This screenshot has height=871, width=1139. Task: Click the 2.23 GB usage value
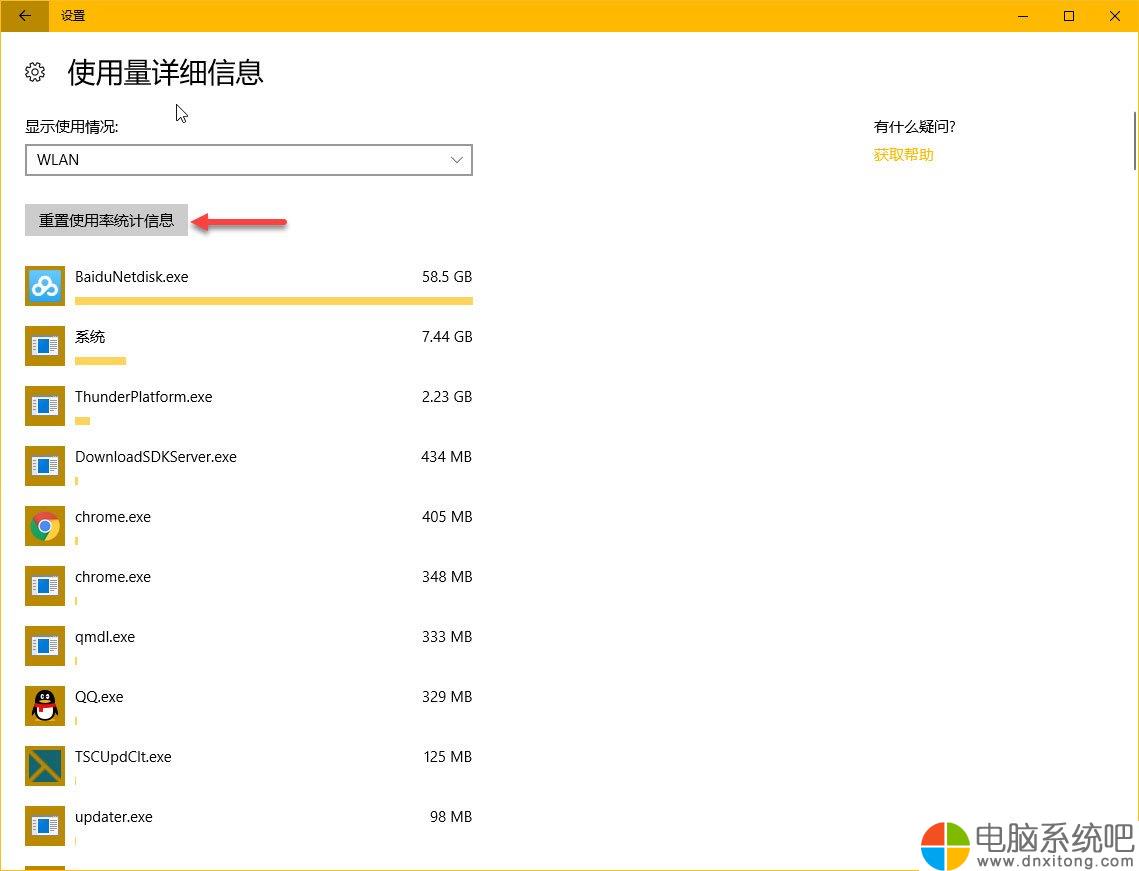pos(447,397)
